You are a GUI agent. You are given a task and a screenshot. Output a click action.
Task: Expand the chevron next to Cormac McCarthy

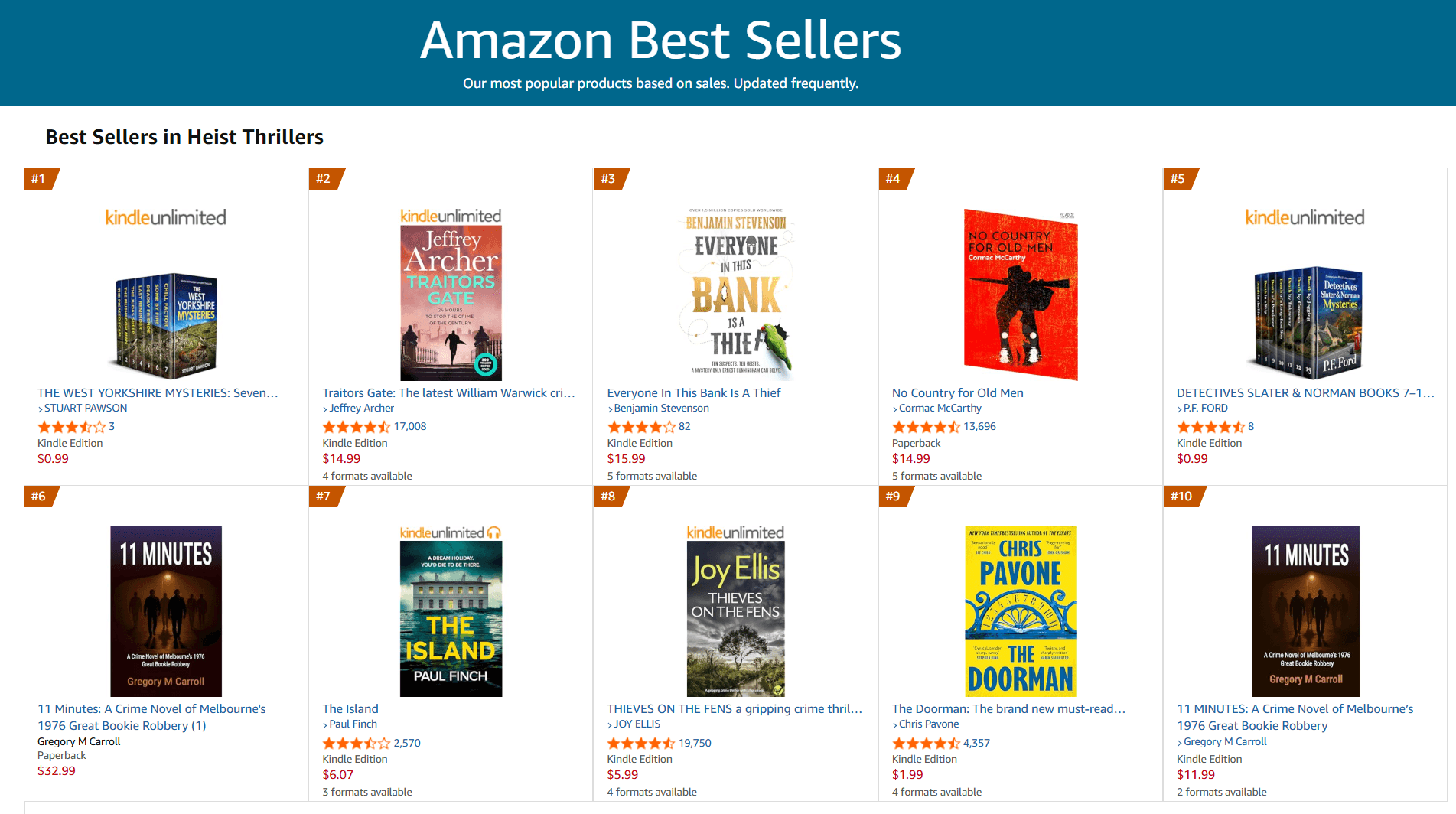pyautogui.click(x=894, y=408)
